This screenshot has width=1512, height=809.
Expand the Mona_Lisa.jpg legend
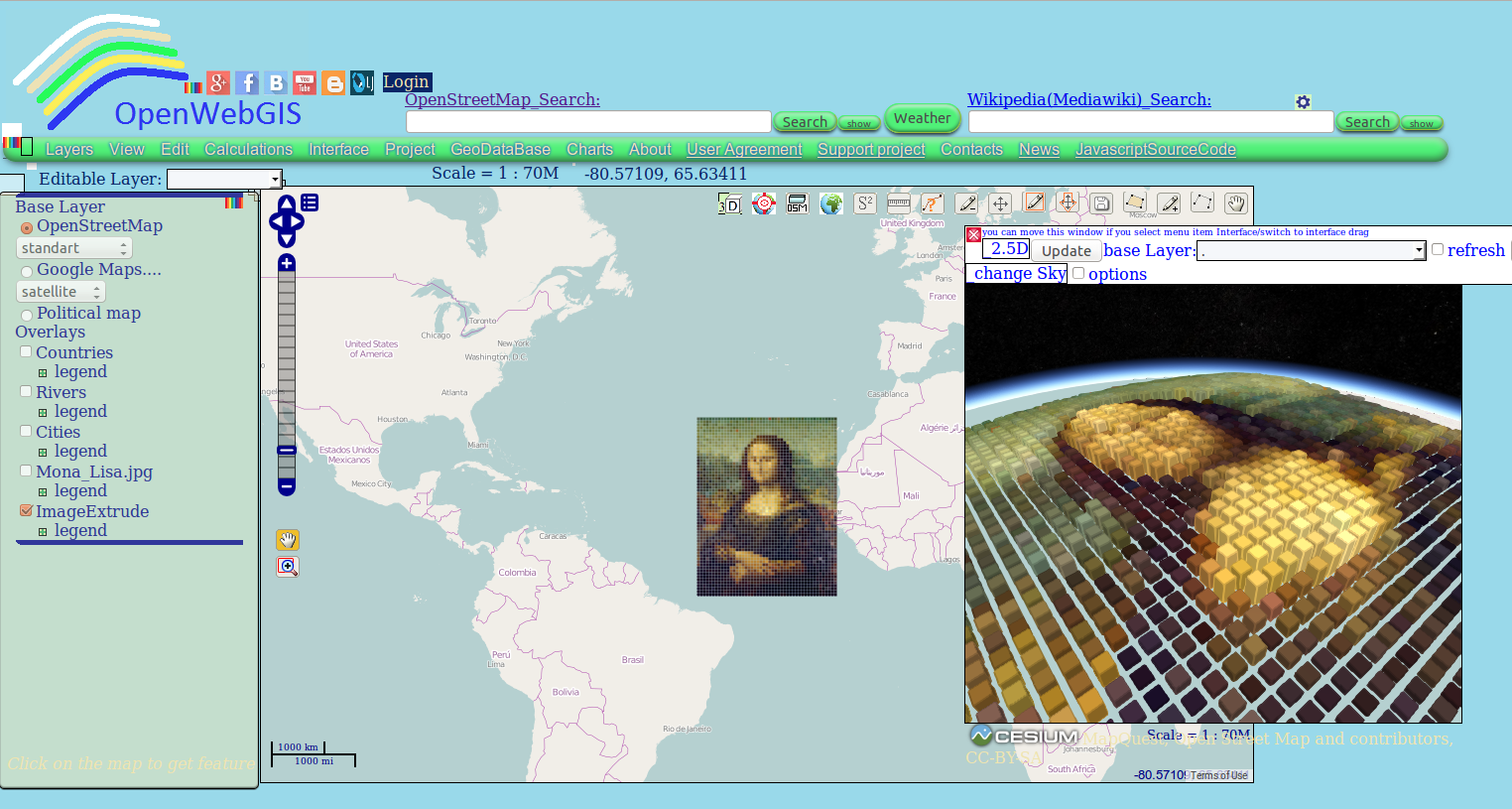tap(43, 492)
